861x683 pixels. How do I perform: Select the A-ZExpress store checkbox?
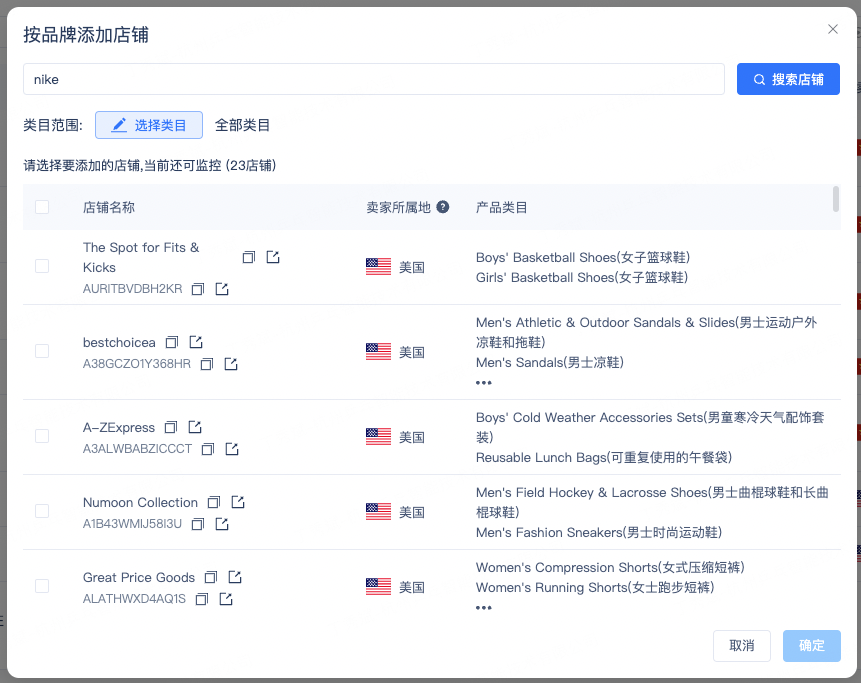42,436
